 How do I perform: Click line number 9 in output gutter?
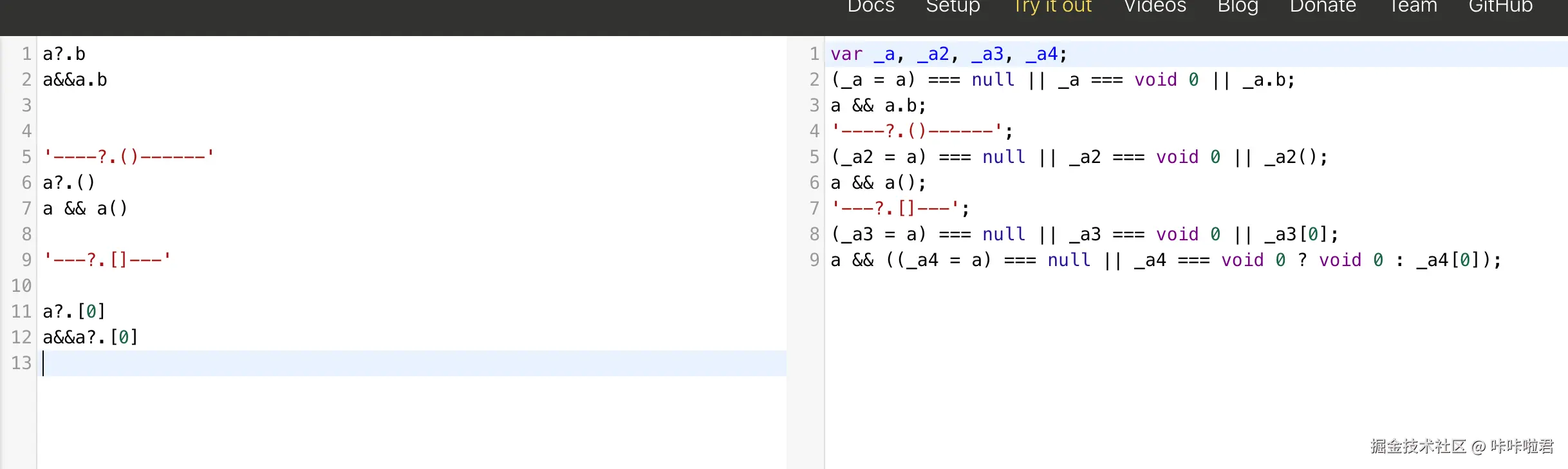click(814, 260)
